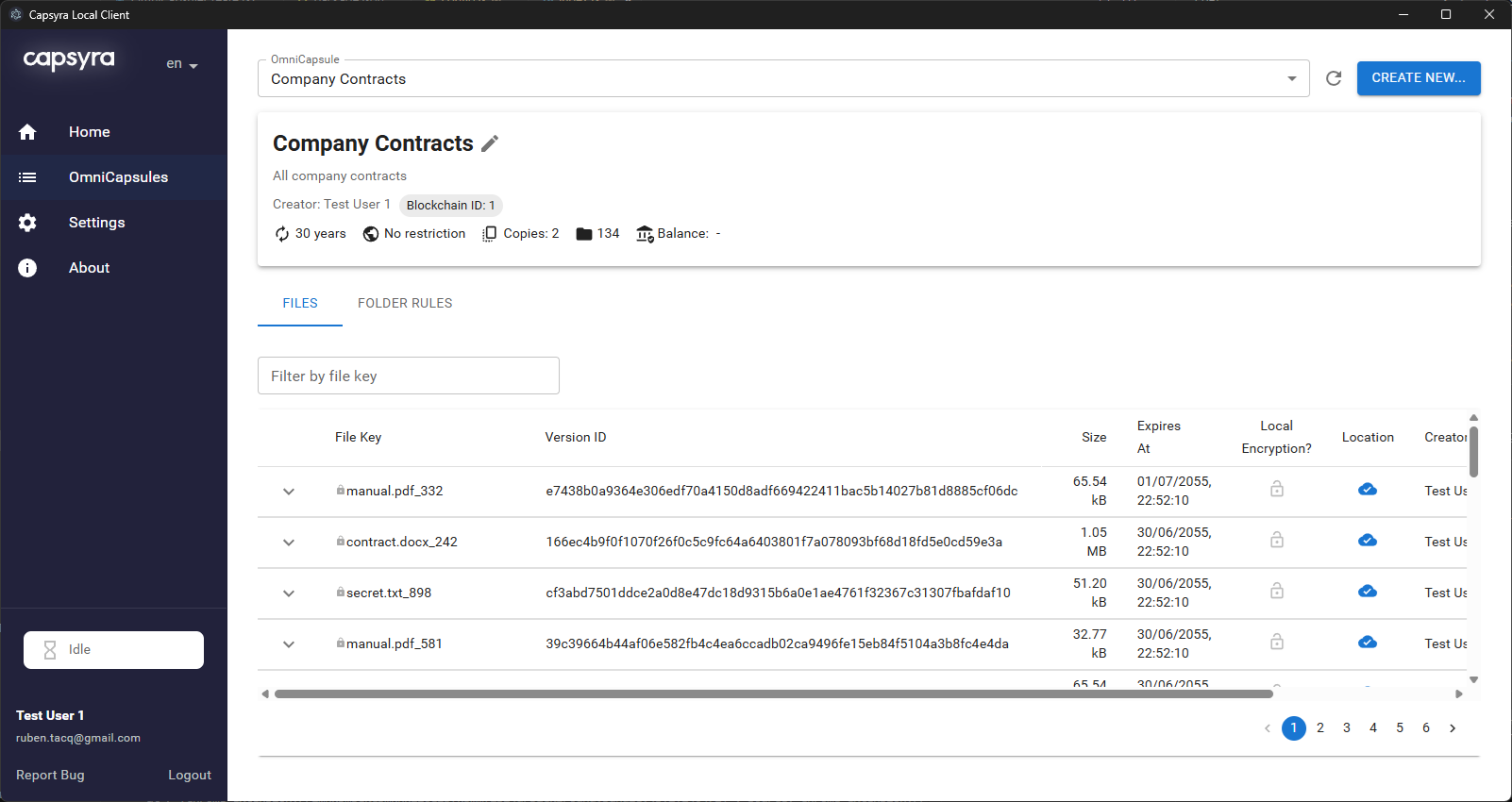Click the Size column header

coord(1094,438)
